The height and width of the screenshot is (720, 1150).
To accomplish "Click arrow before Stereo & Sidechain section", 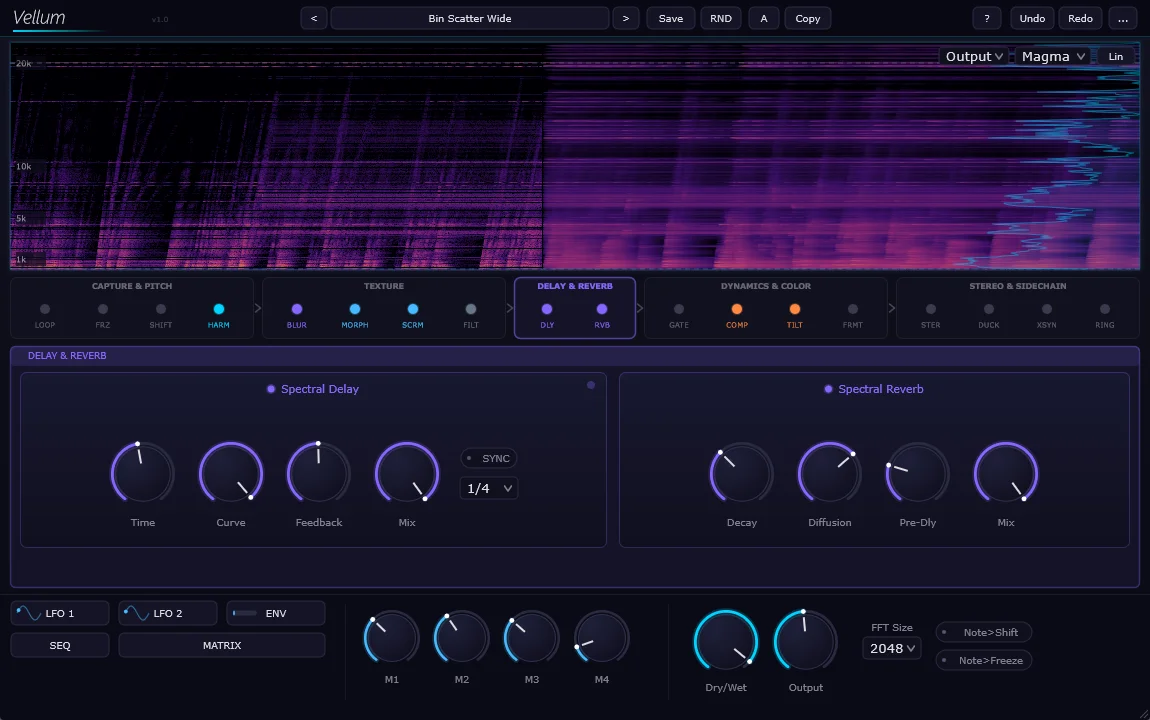I will (x=892, y=308).
